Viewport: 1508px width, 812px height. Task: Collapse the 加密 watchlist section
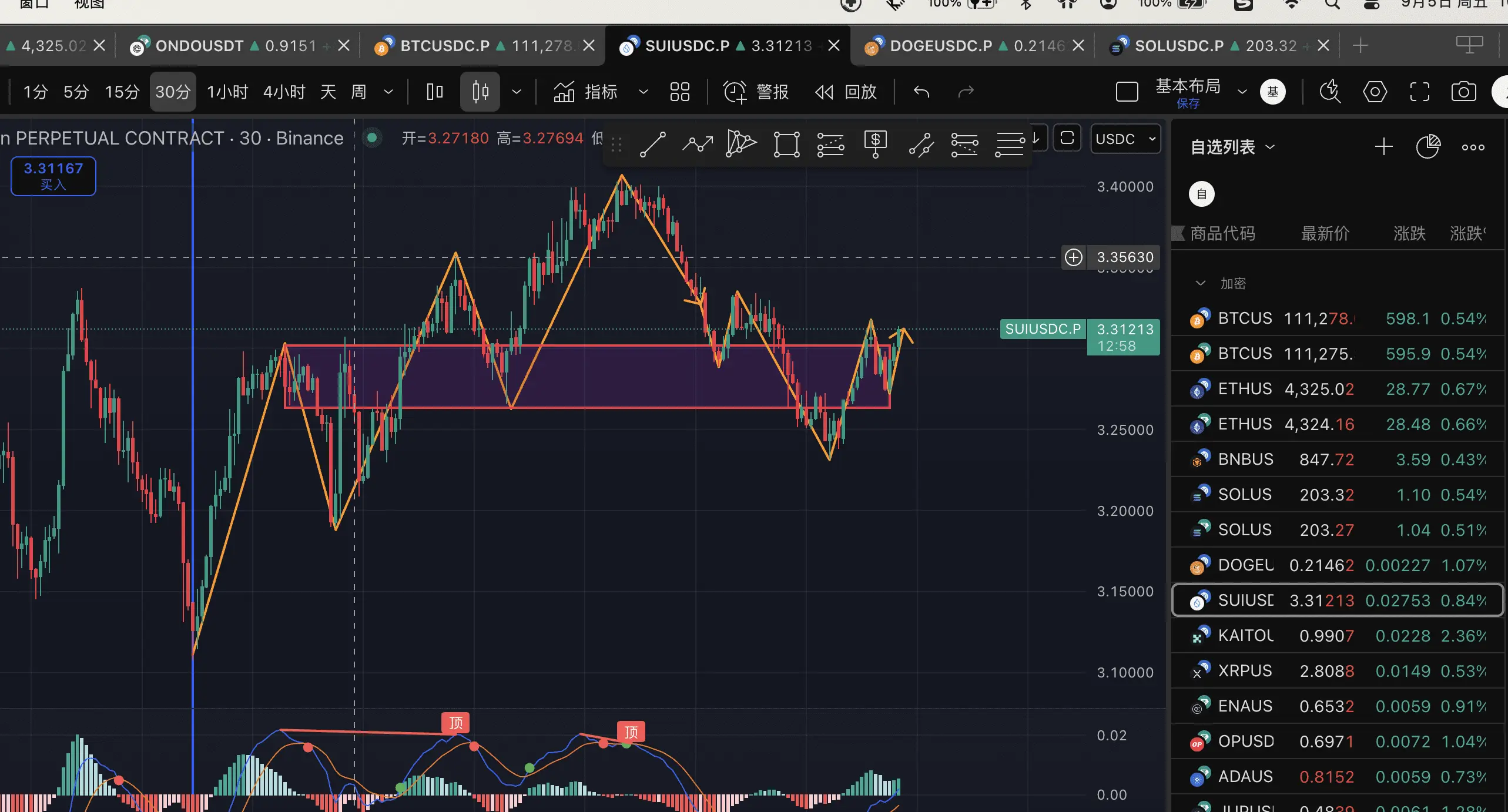pos(1200,283)
